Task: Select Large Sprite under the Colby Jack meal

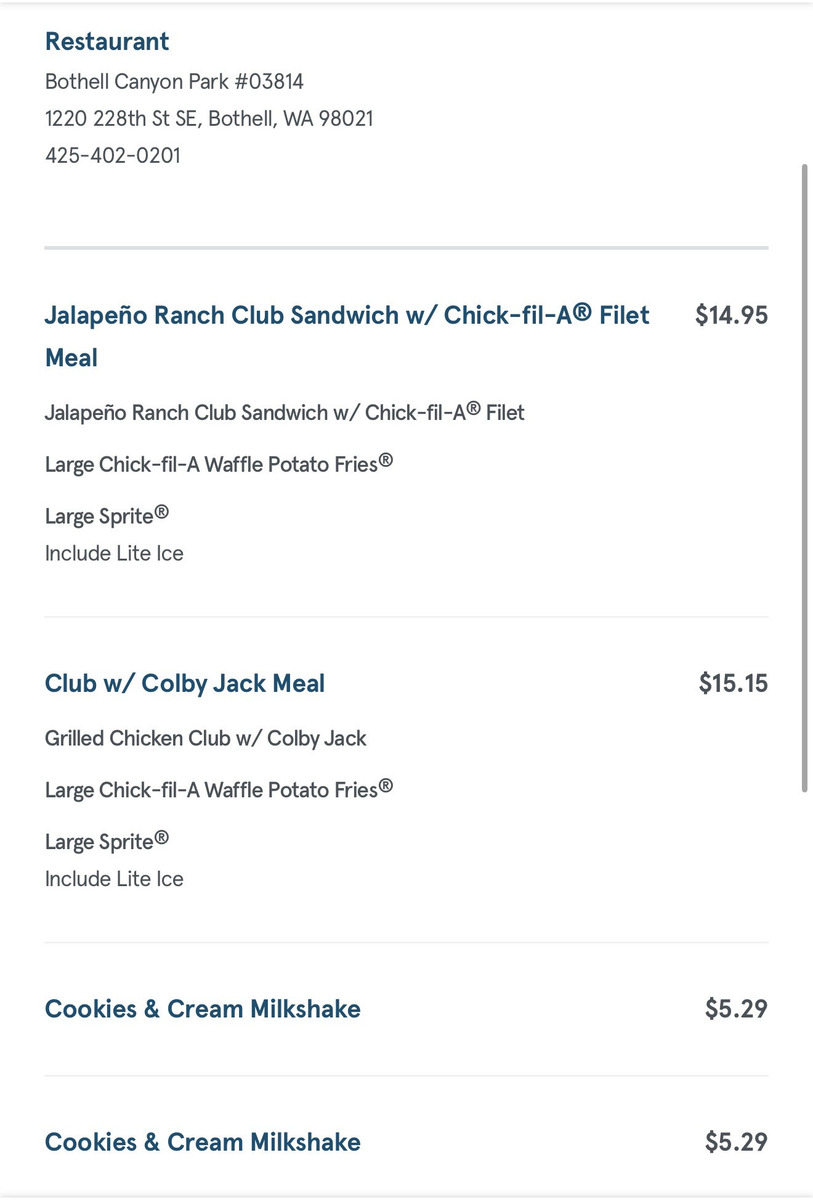Action: pos(106,842)
